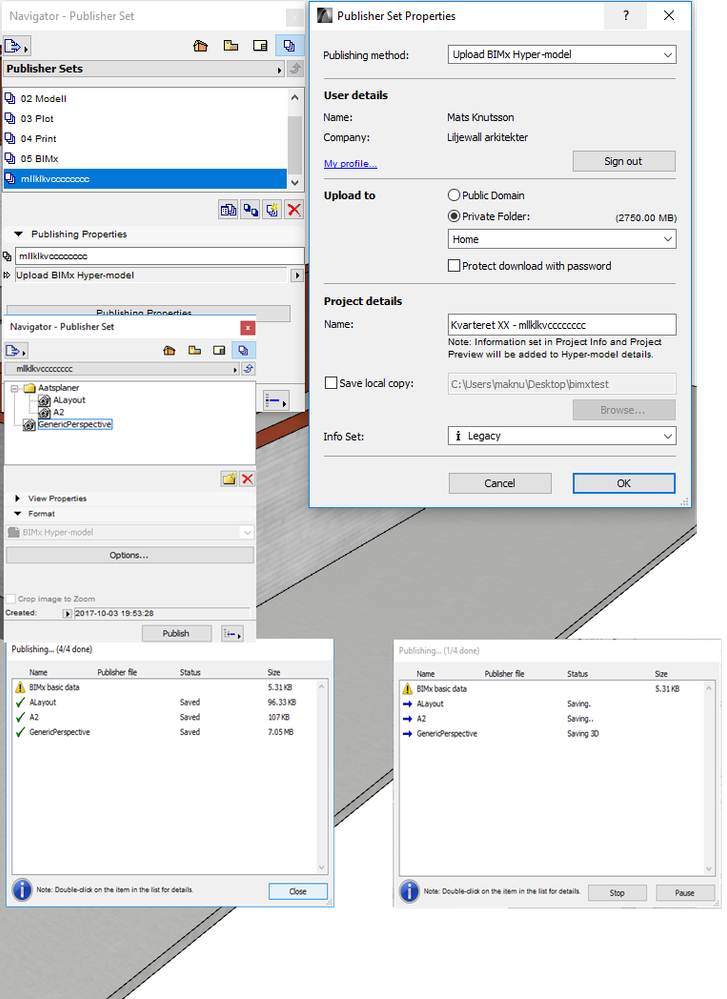
Task: Click the partly hidden list-options icon behind lower Navigator
Action: [276, 401]
